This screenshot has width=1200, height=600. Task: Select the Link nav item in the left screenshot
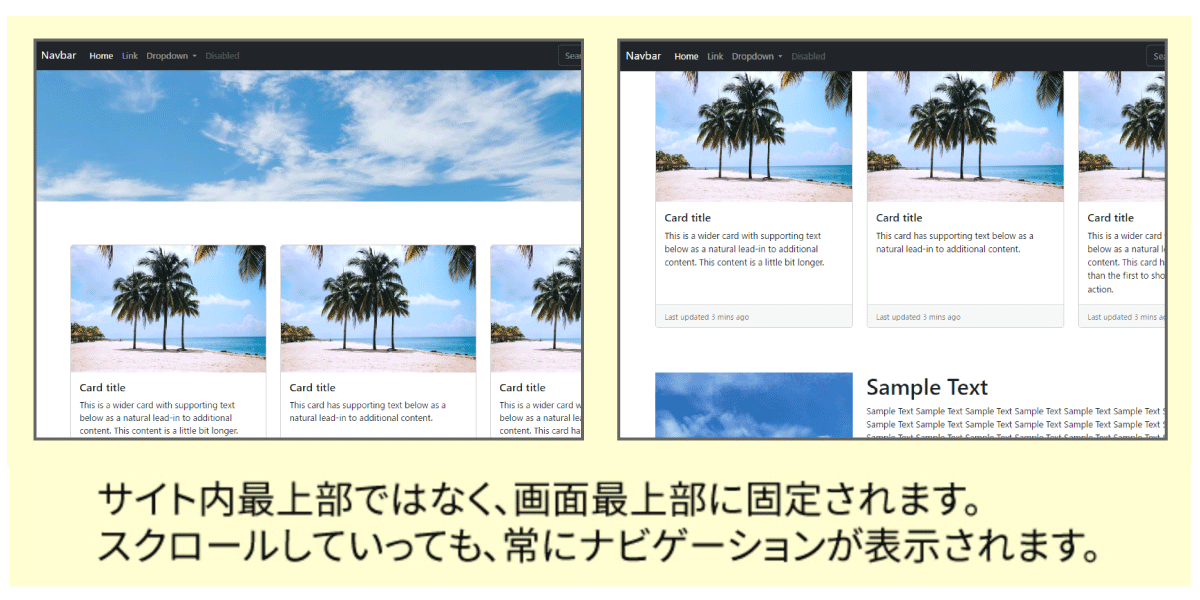[130, 56]
